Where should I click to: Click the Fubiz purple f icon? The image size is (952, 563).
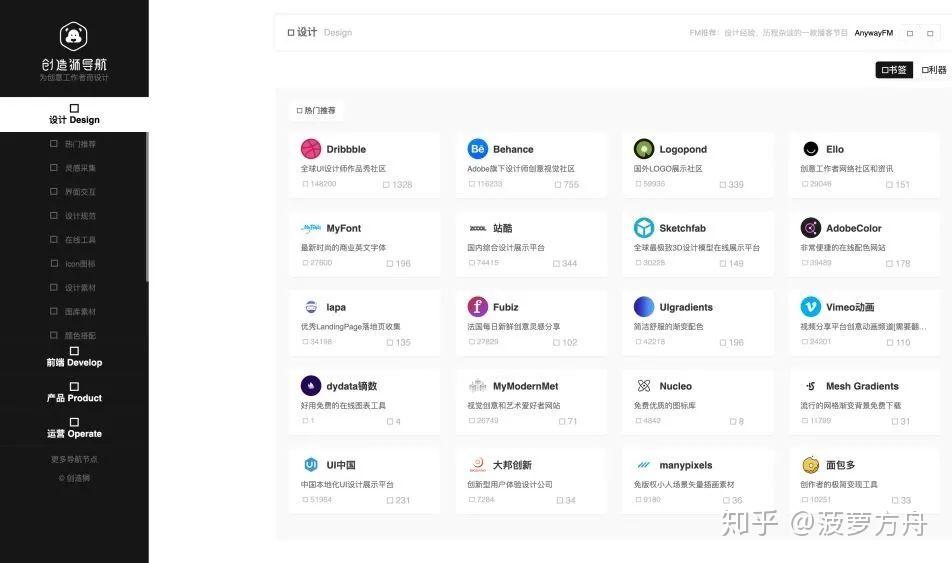pos(477,307)
